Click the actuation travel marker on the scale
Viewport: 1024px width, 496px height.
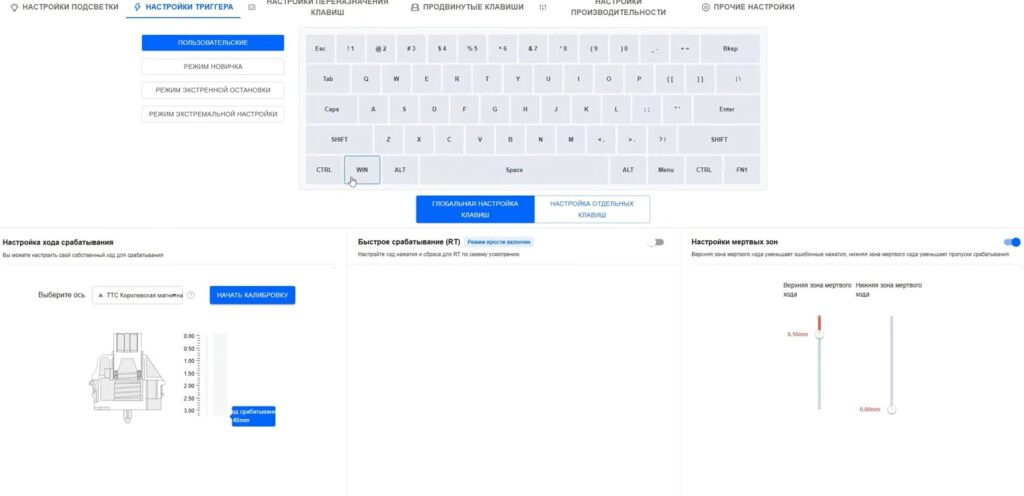pyautogui.click(x=253, y=416)
